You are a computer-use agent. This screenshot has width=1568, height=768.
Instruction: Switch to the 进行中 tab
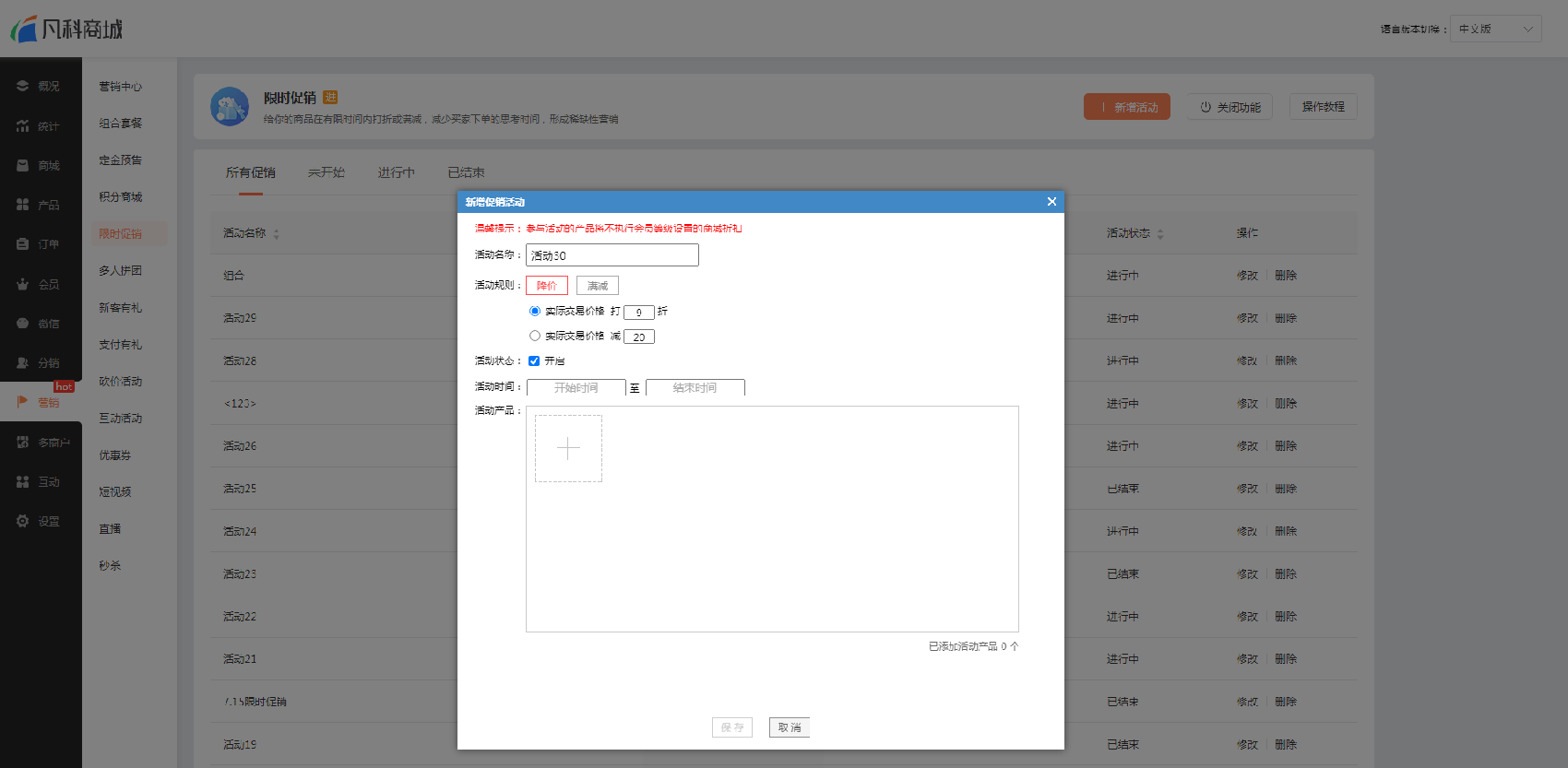(396, 172)
